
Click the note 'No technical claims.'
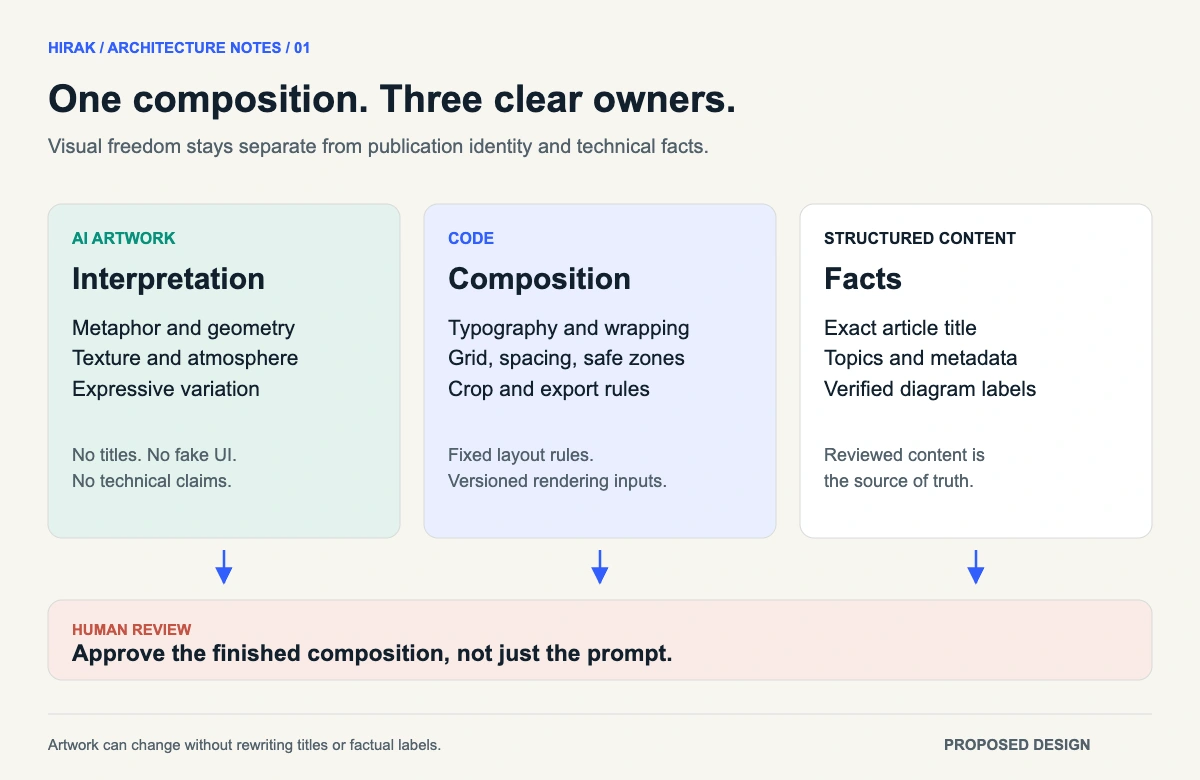tap(152, 481)
